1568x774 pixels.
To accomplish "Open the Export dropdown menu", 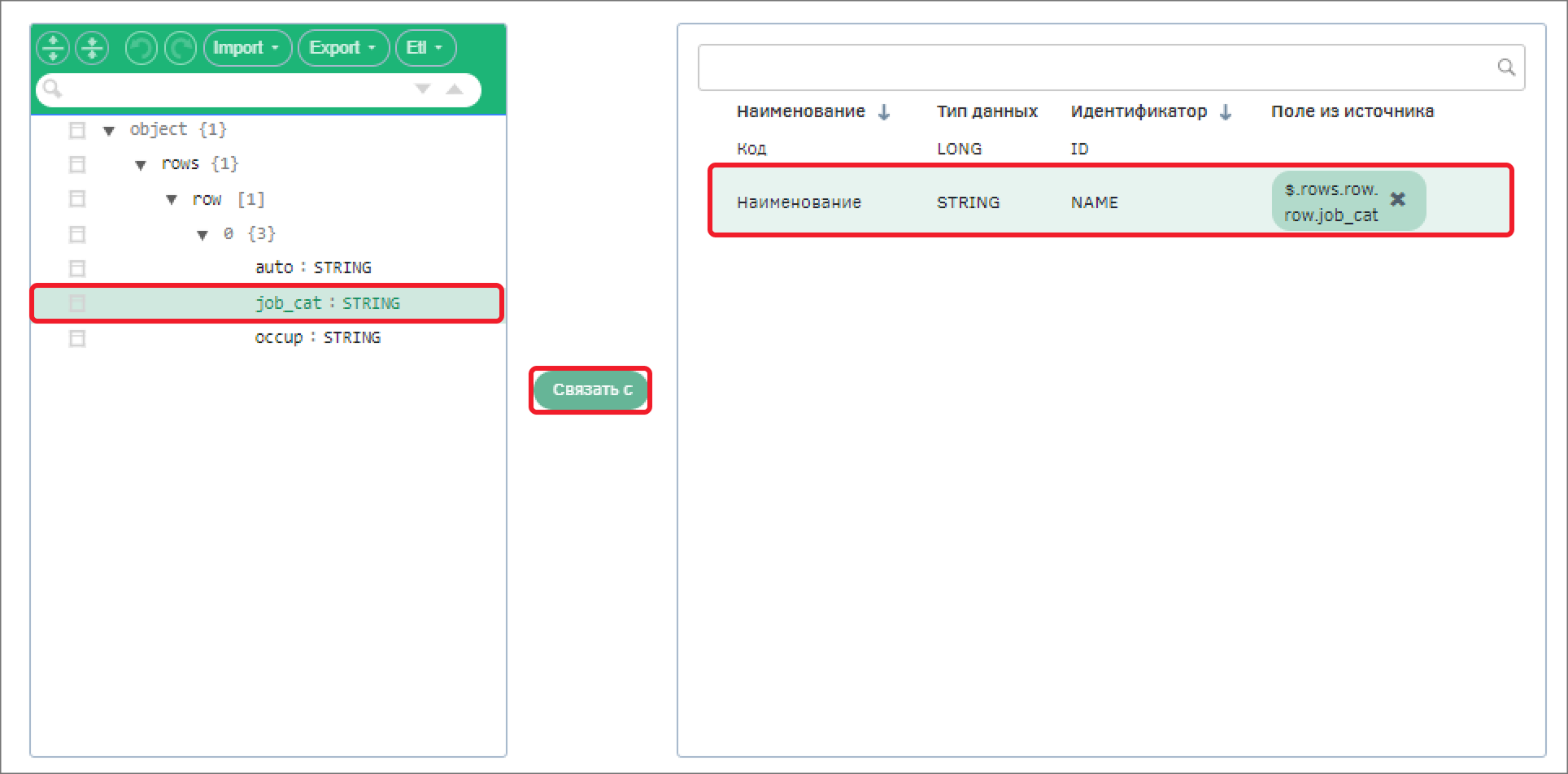I will (x=342, y=48).
